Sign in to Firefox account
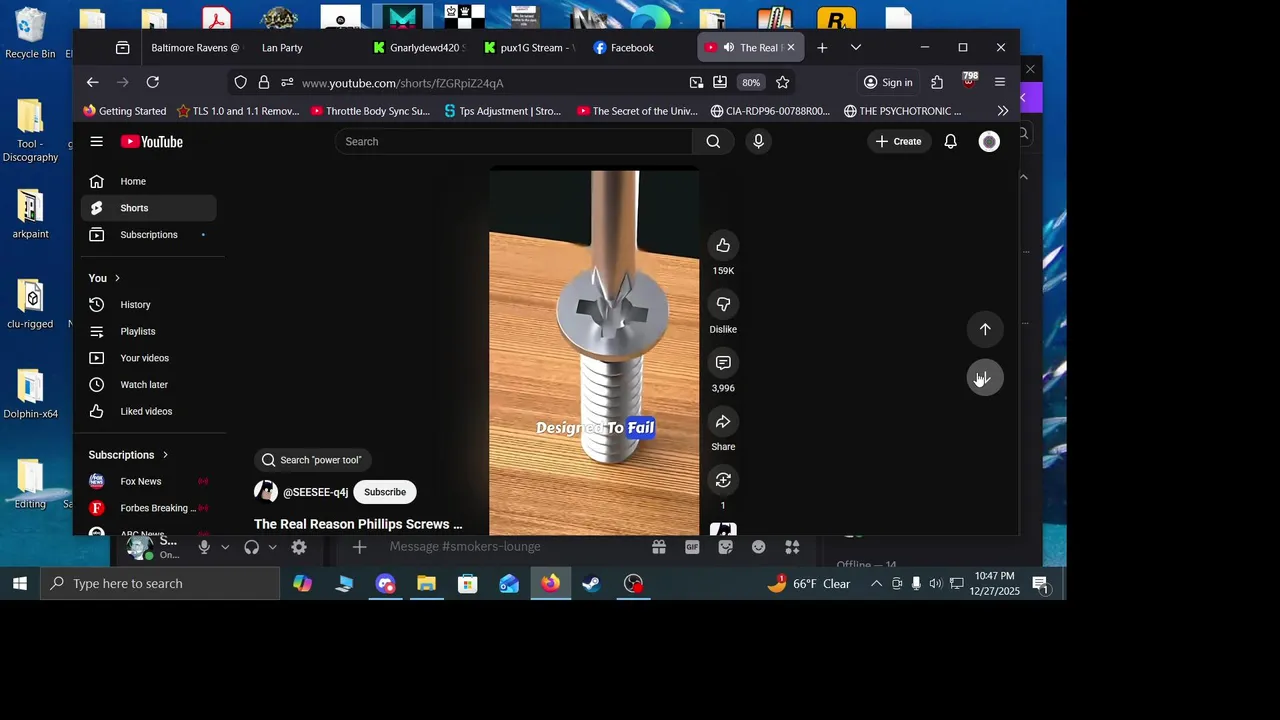 tap(888, 82)
